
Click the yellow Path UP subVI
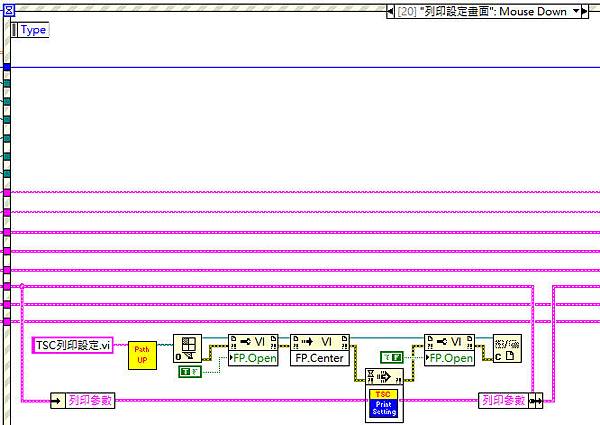tap(142, 355)
